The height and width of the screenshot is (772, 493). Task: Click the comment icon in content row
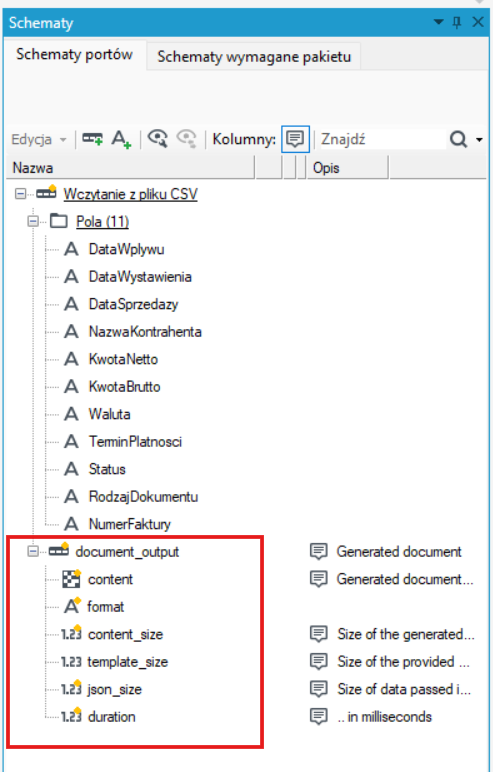pos(319,579)
